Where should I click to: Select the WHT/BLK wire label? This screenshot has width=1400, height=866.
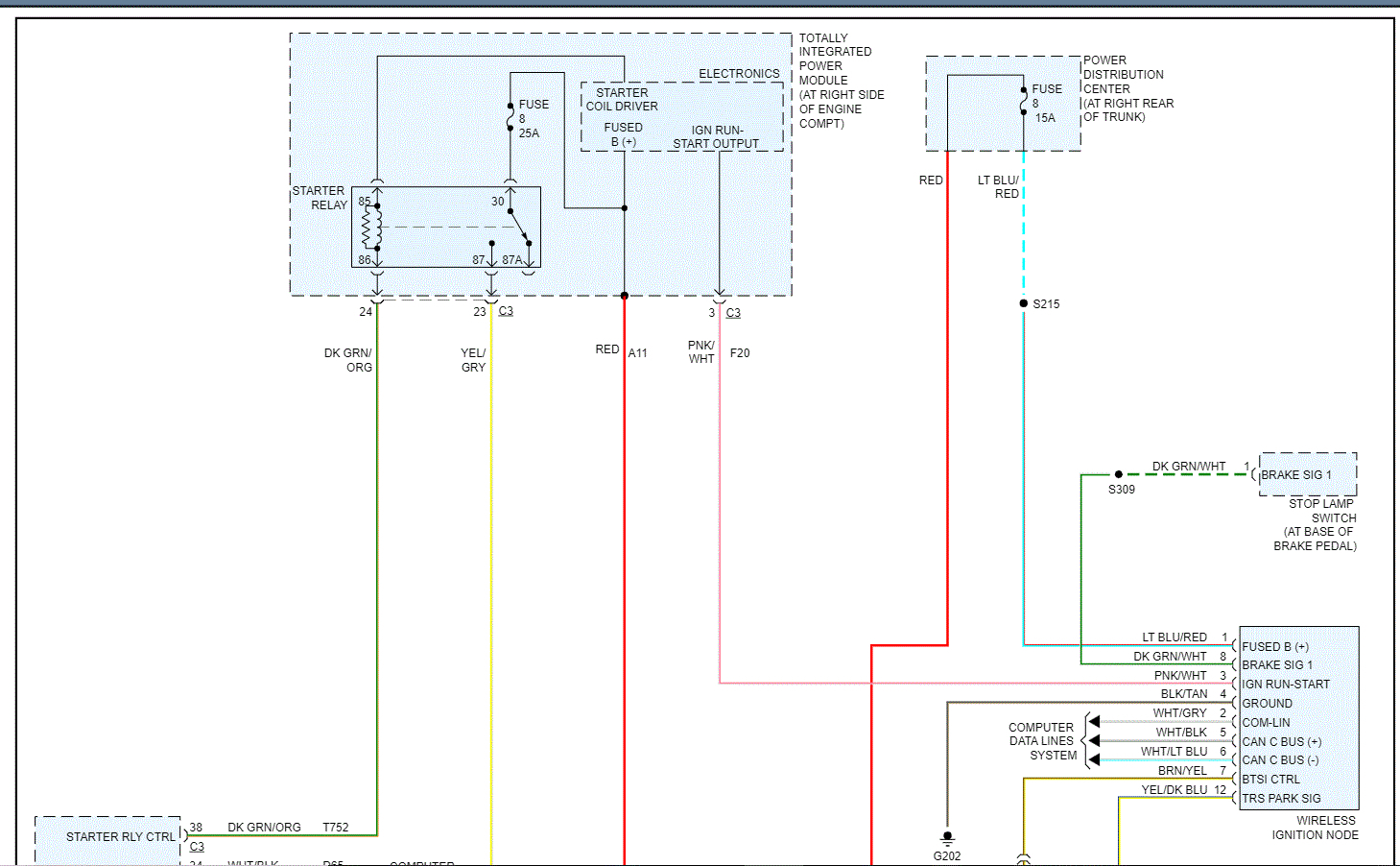(1181, 733)
